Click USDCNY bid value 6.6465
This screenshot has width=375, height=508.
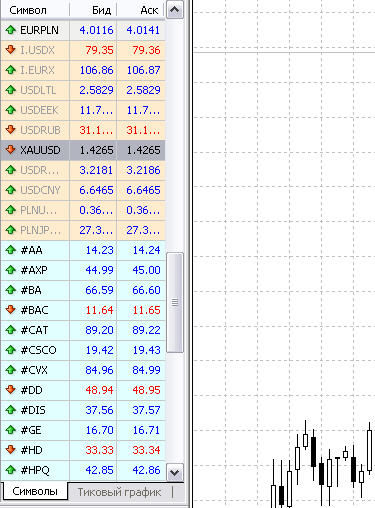(x=96, y=190)
